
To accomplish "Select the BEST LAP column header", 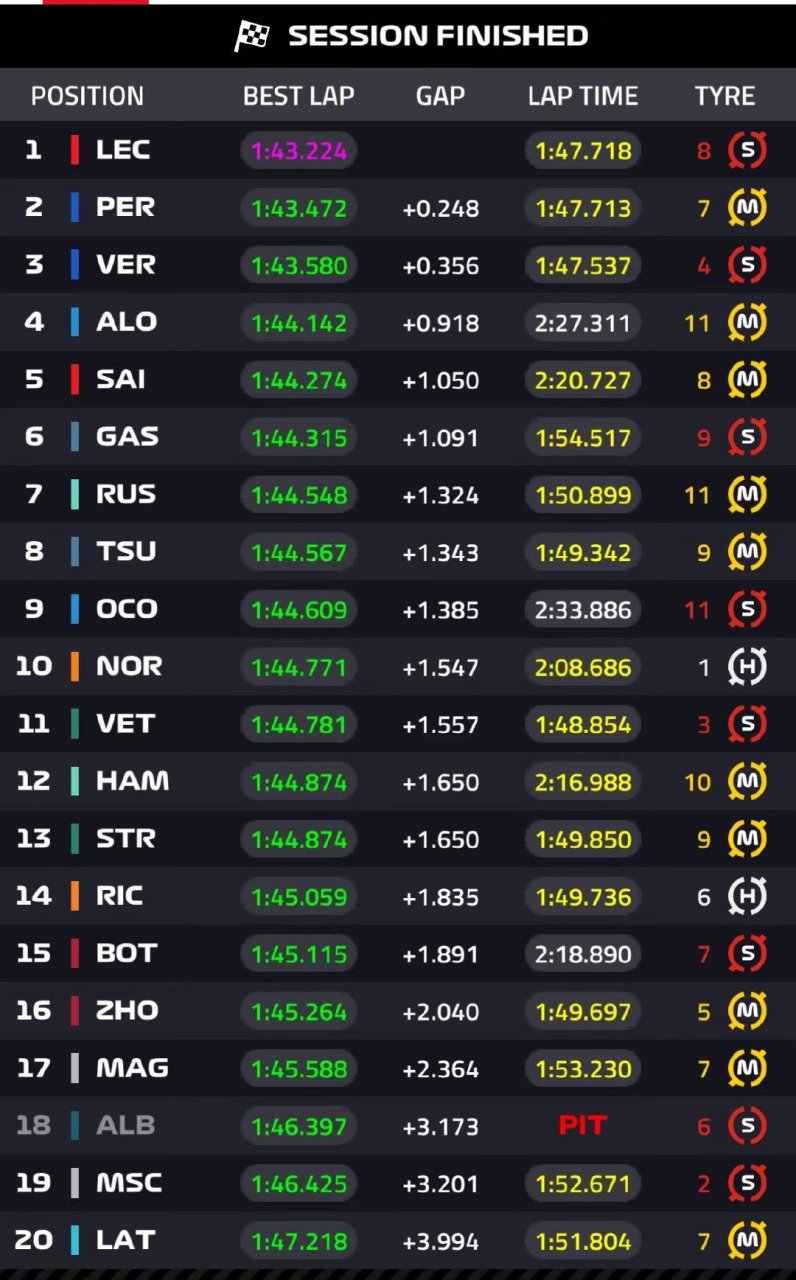I will pyautogui.click(x=298, y=96).
